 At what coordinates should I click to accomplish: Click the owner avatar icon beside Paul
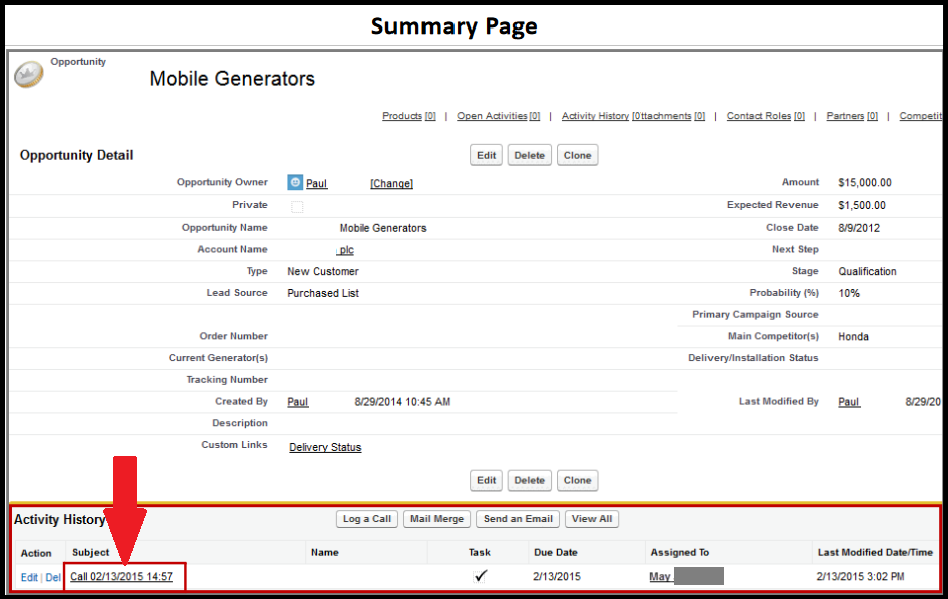click(x=294, y=182)
